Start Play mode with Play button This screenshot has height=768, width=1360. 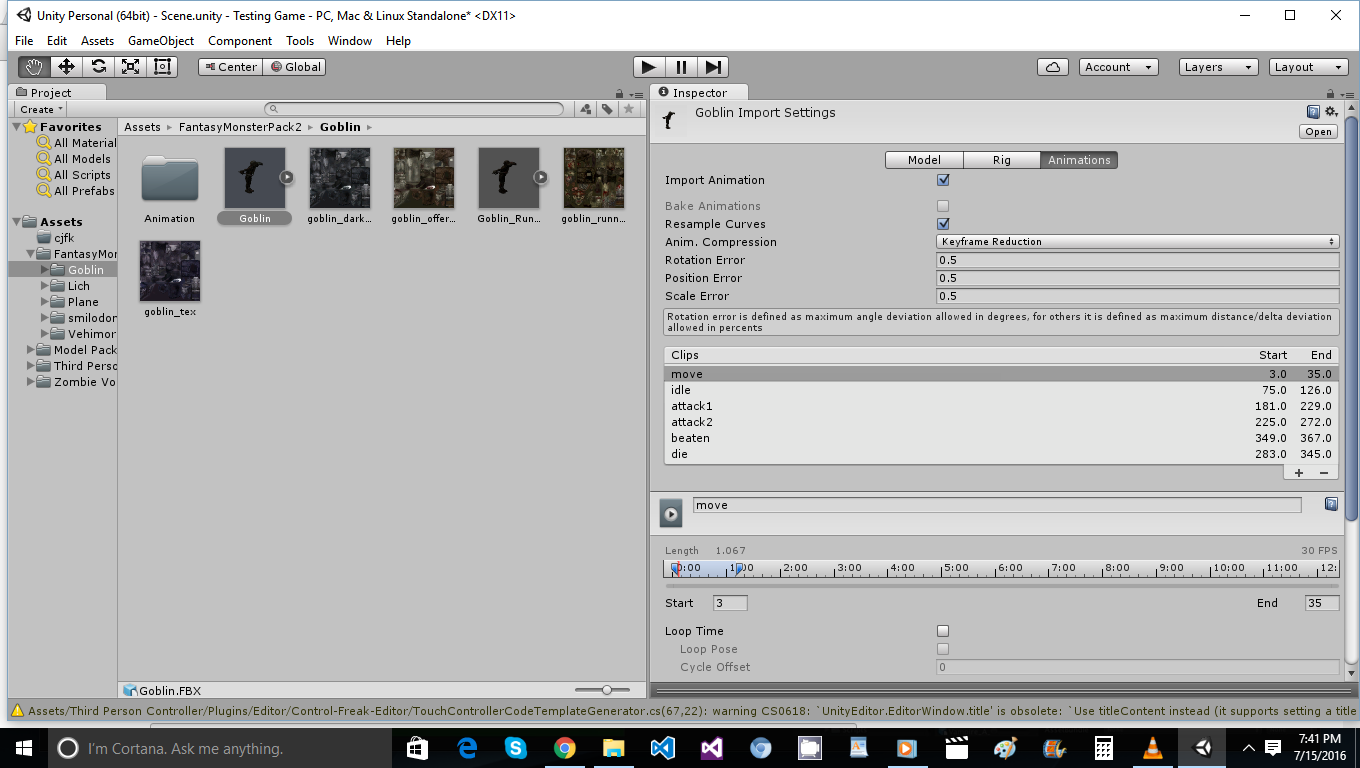[x=649, y=67]
